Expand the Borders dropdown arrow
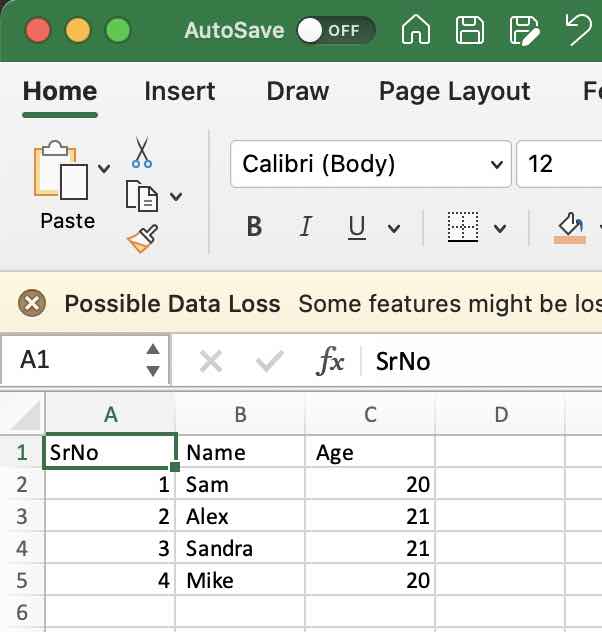The height and width of the screenshot is (632, 602). [x=500, y=228]
